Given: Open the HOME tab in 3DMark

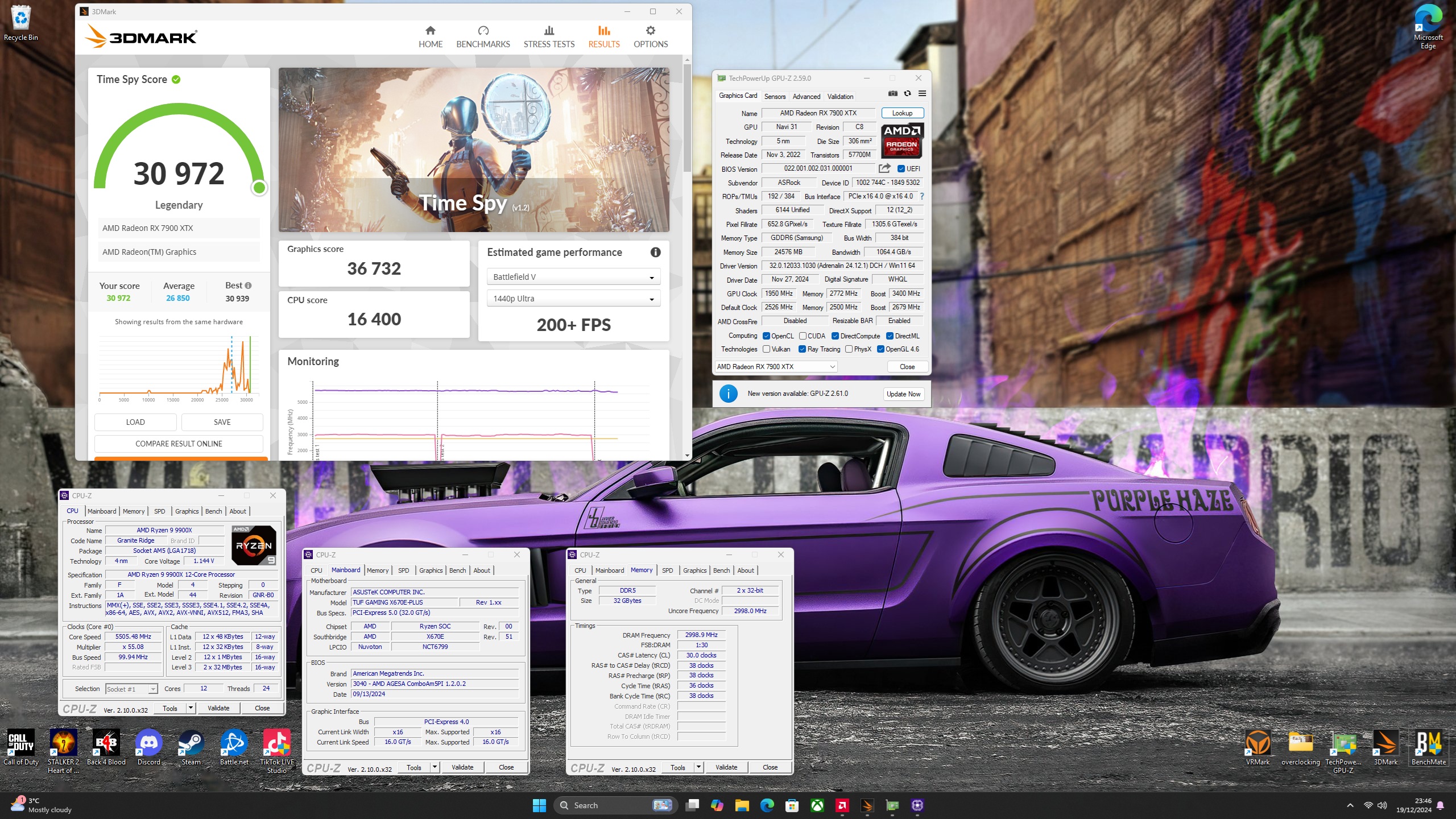Looking at the screenshot, I should 430,37.
